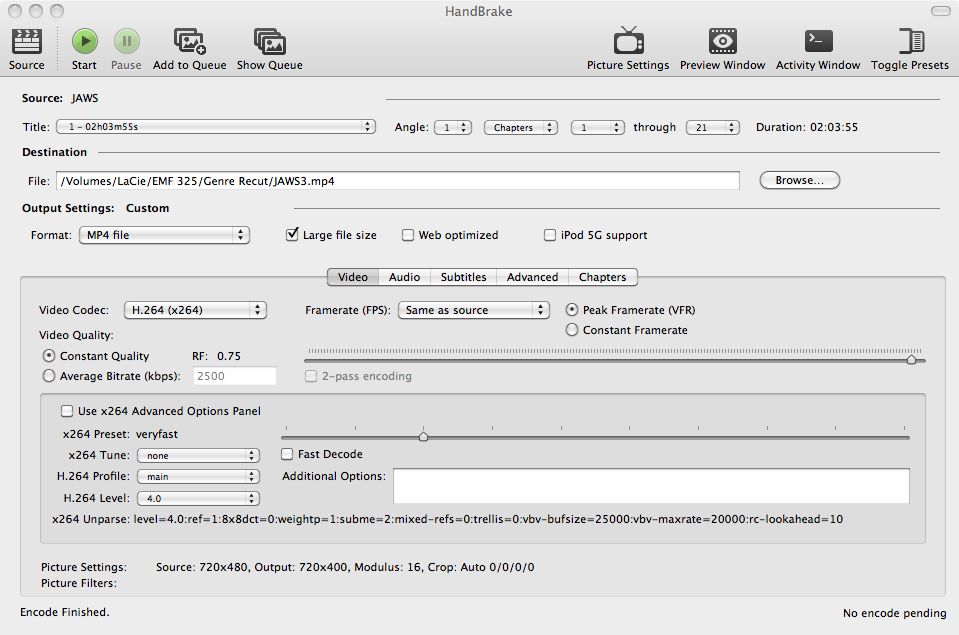The image size is (959, 635).
Task: Toggle the Presets drawer
Action: 910,42
